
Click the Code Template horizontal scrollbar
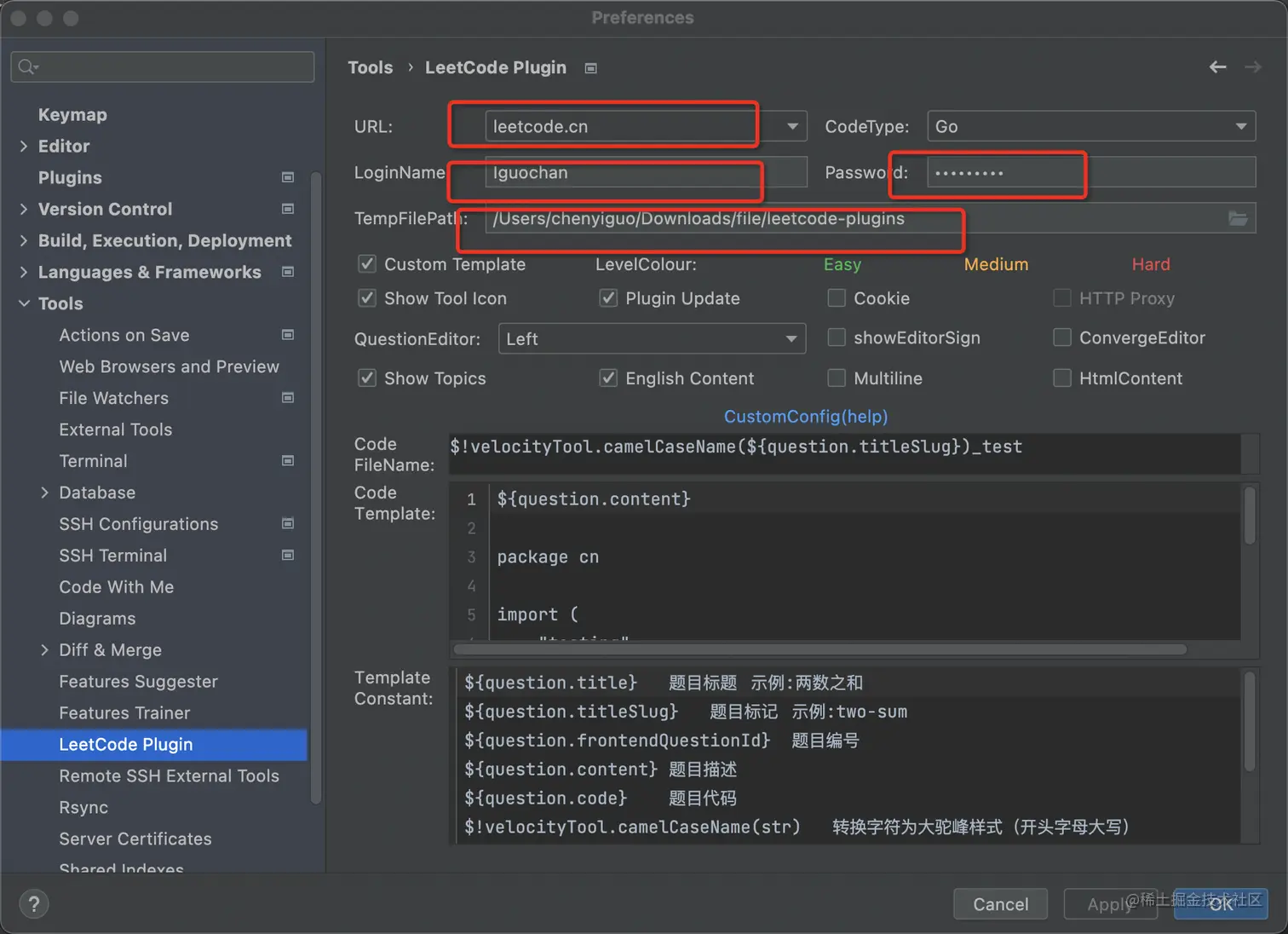click(x=819, y=649)
